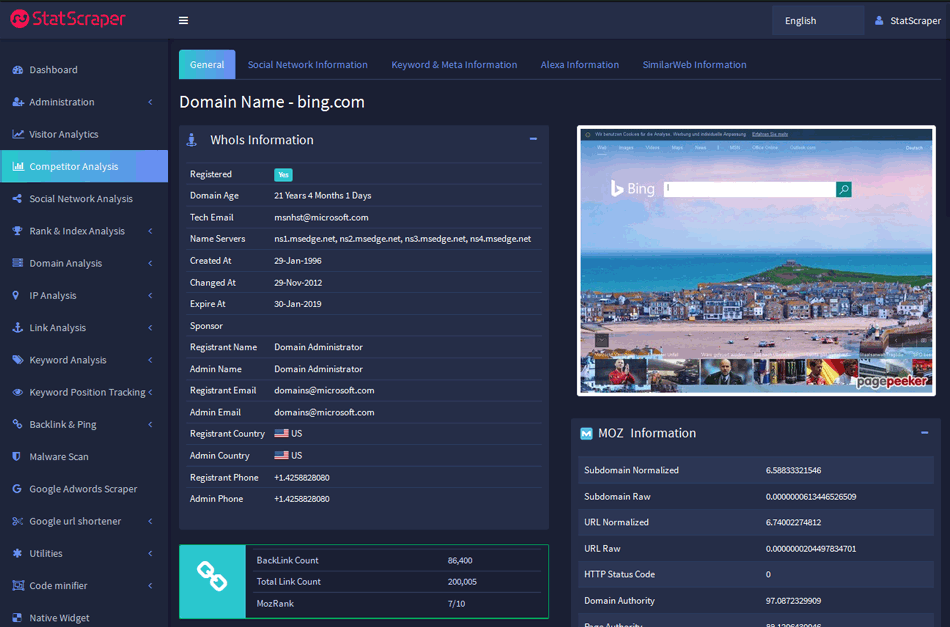Switch to Social Network Information tab

308,64
